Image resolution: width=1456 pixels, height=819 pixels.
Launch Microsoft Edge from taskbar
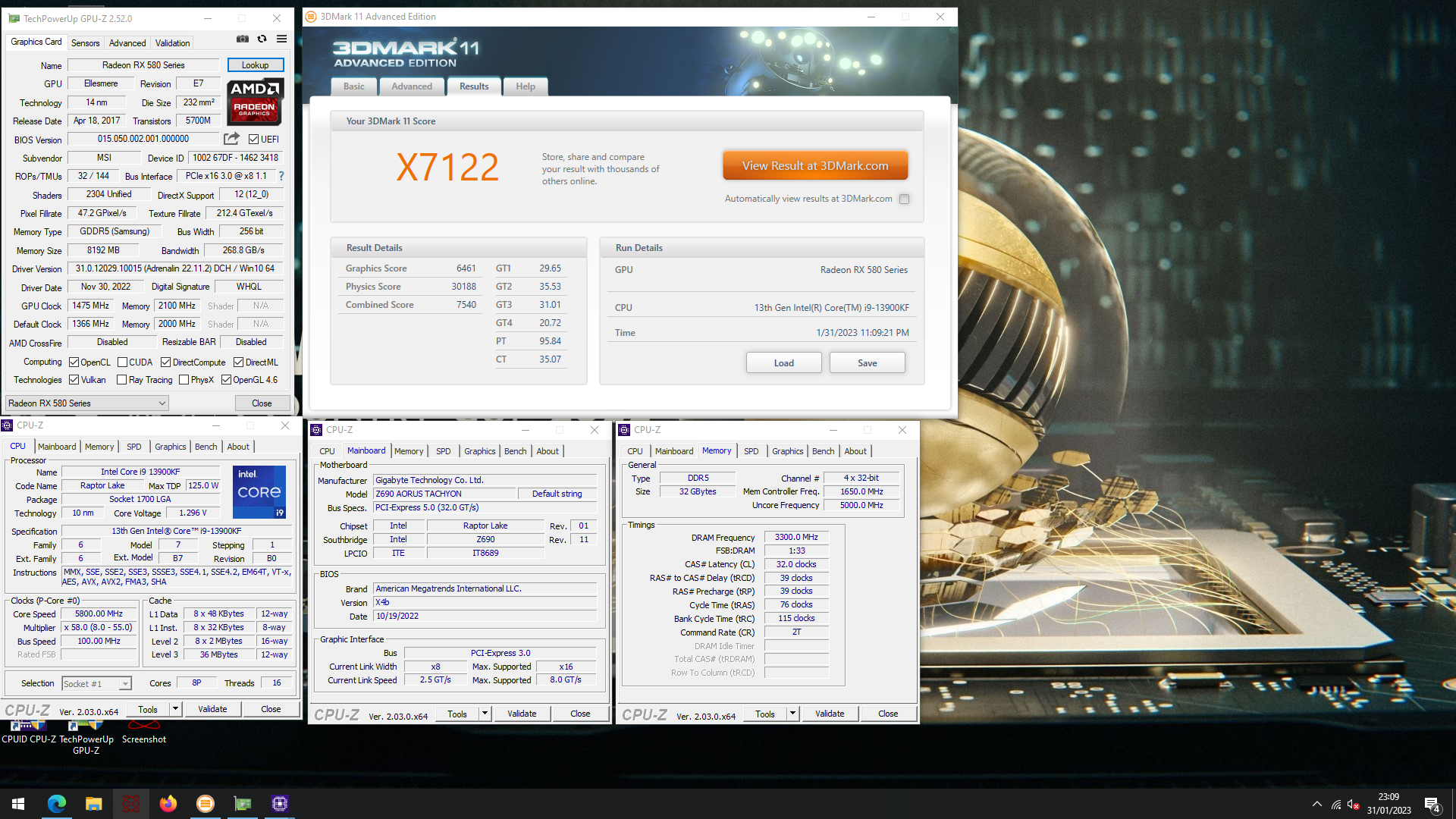coord(57,804)
